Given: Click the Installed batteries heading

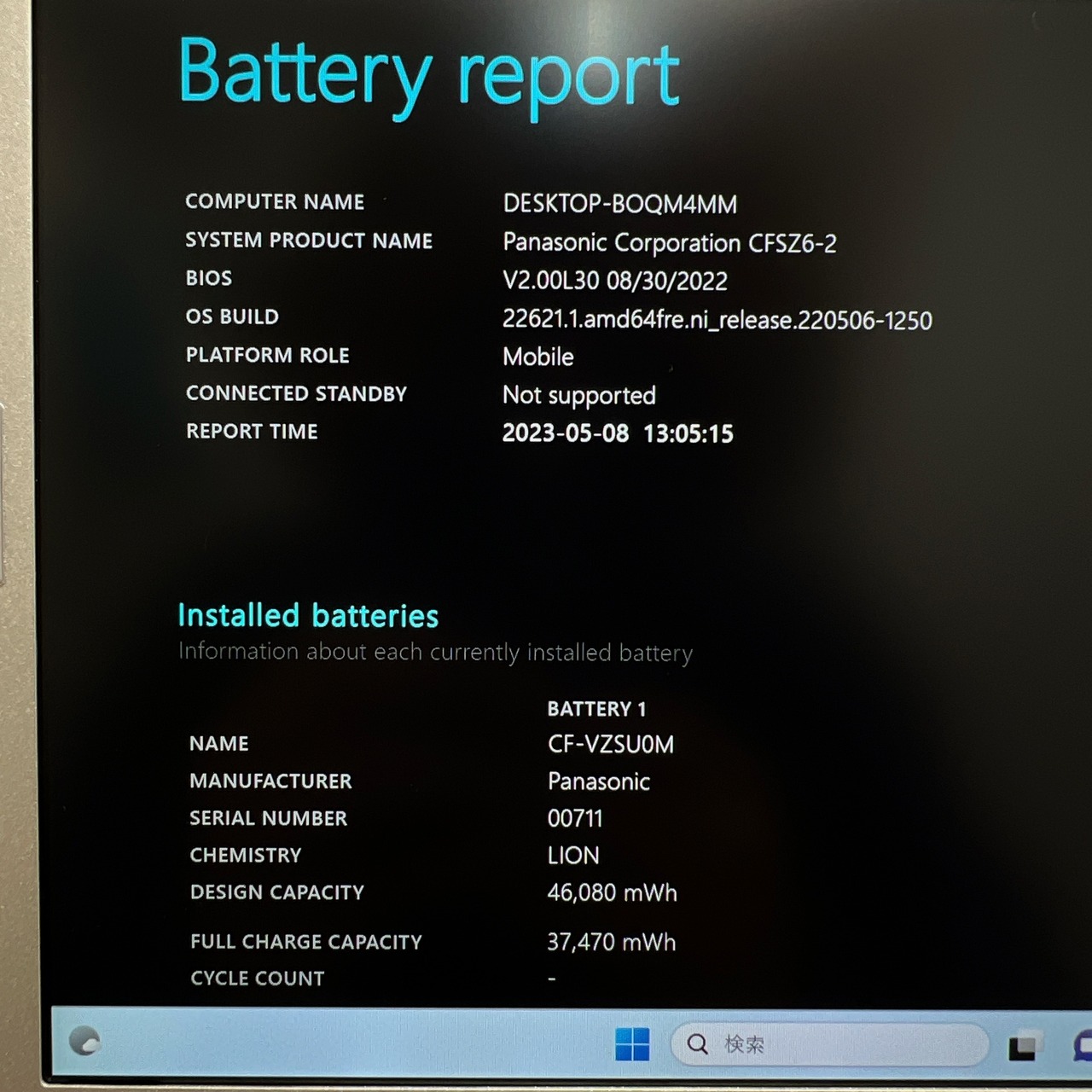Looking at the screenshot, I should pos(308,615).
